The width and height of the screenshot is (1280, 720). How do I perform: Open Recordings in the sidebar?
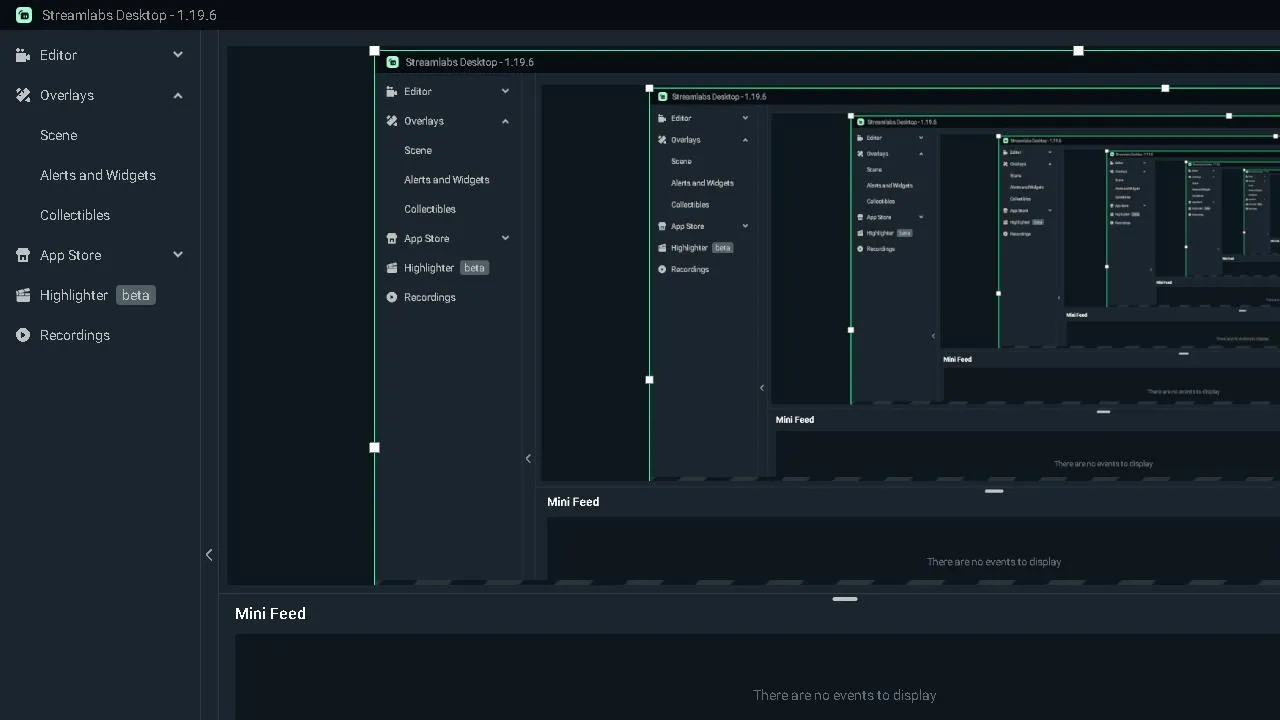coord(75,335)
